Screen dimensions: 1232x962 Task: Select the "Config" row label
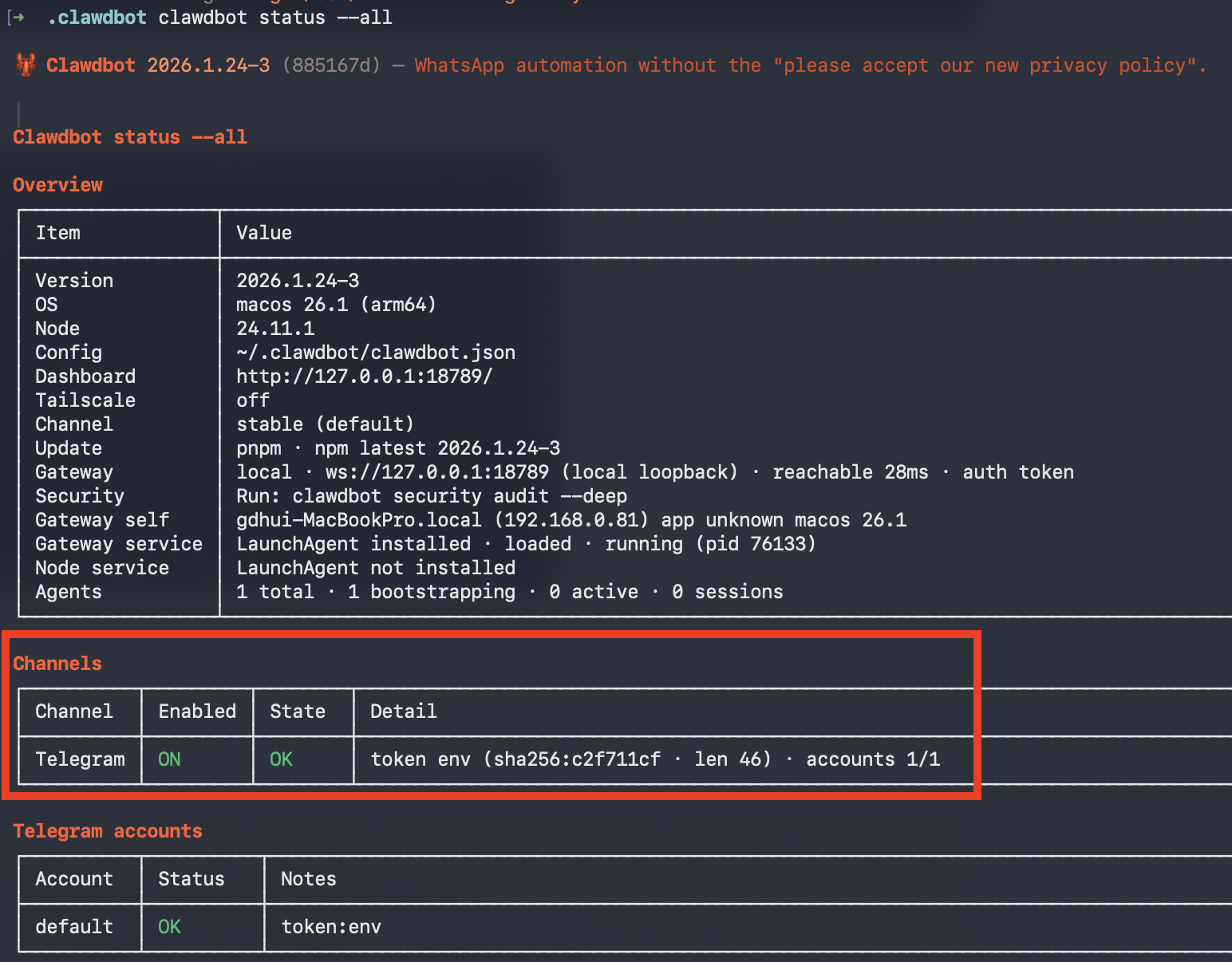(69, 353)
